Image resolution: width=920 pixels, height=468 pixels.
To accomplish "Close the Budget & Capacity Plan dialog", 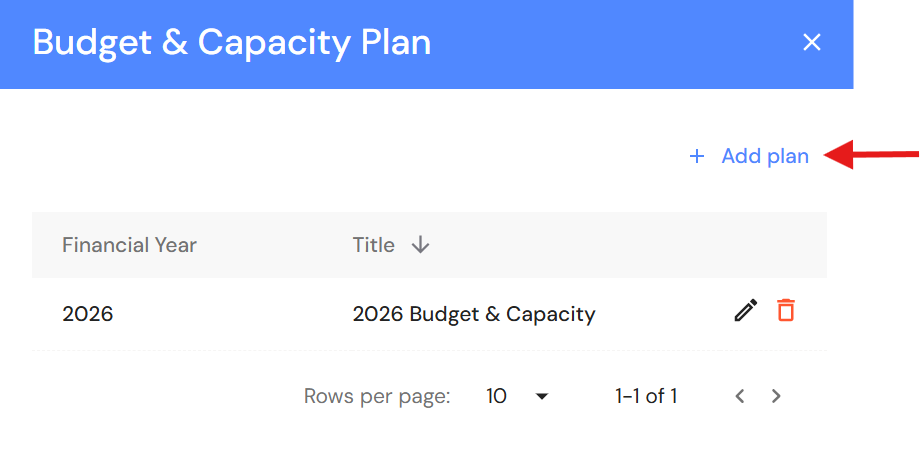I will point(812,42).
